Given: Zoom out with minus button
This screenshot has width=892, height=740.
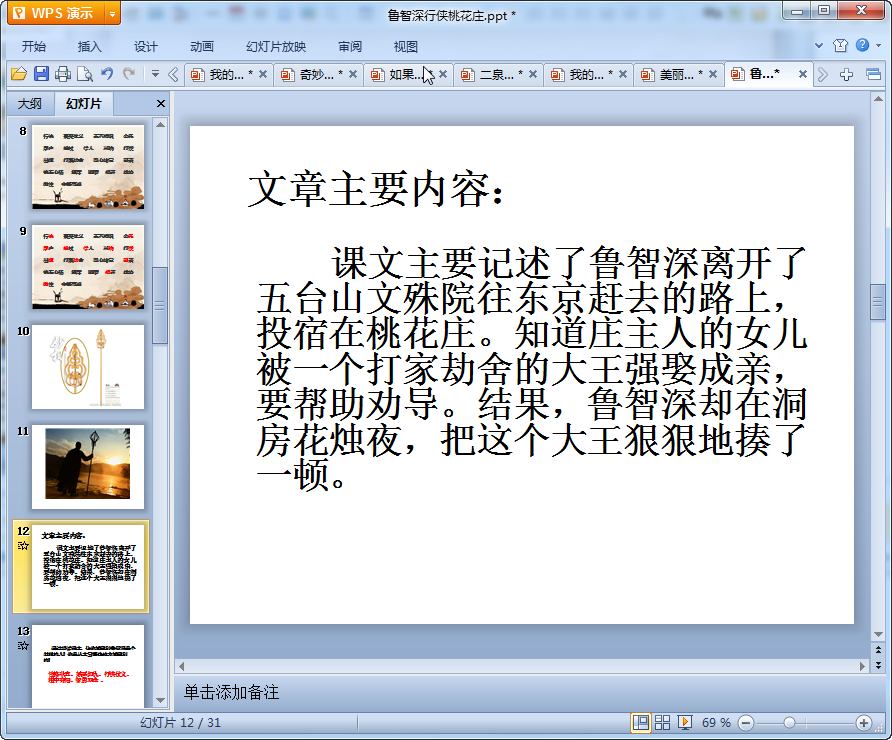Looking at the screenshot, I should (746, 723).
